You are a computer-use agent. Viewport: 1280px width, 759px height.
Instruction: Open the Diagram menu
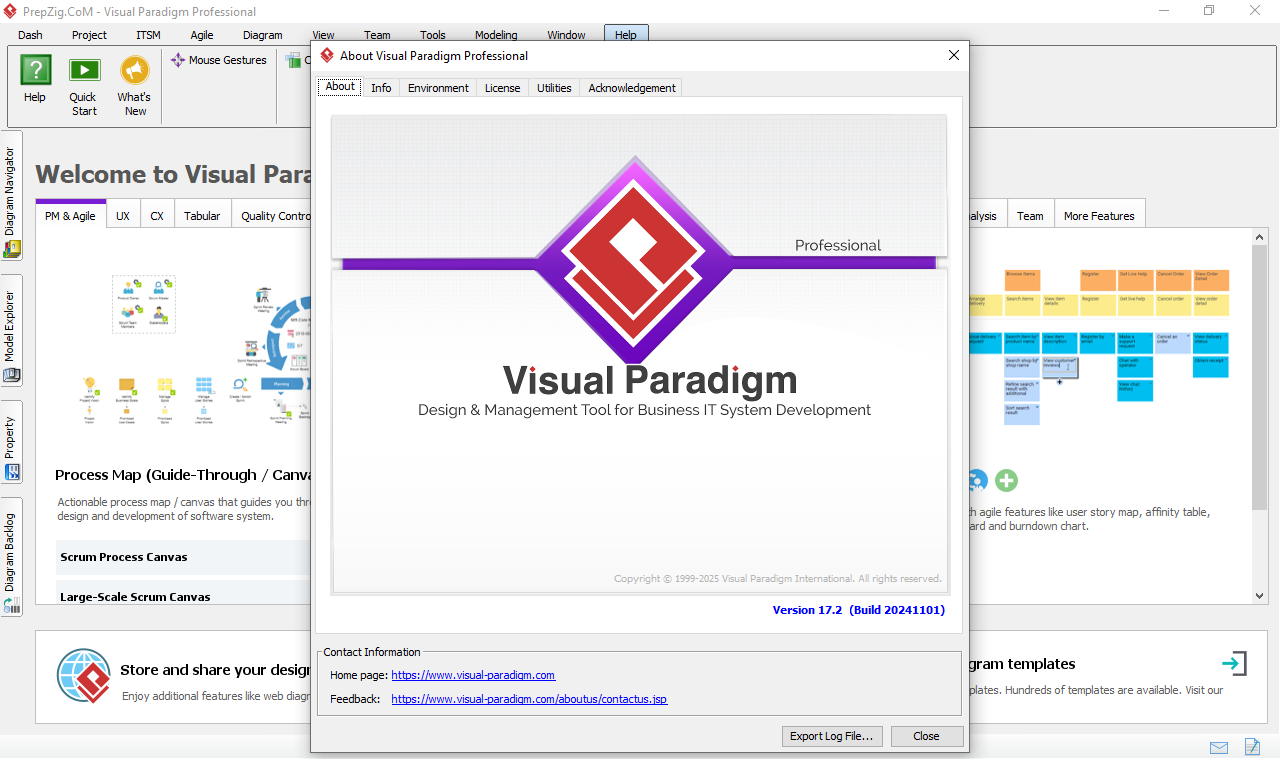(x=263, y=35)
